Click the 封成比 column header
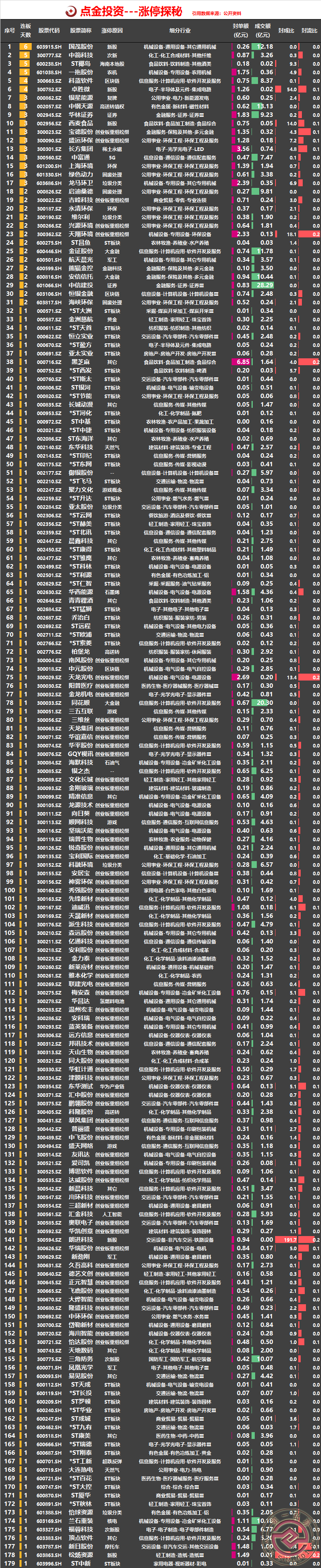Image resolution: width=321 pixels, height=1568 pixels. (286, 30)
